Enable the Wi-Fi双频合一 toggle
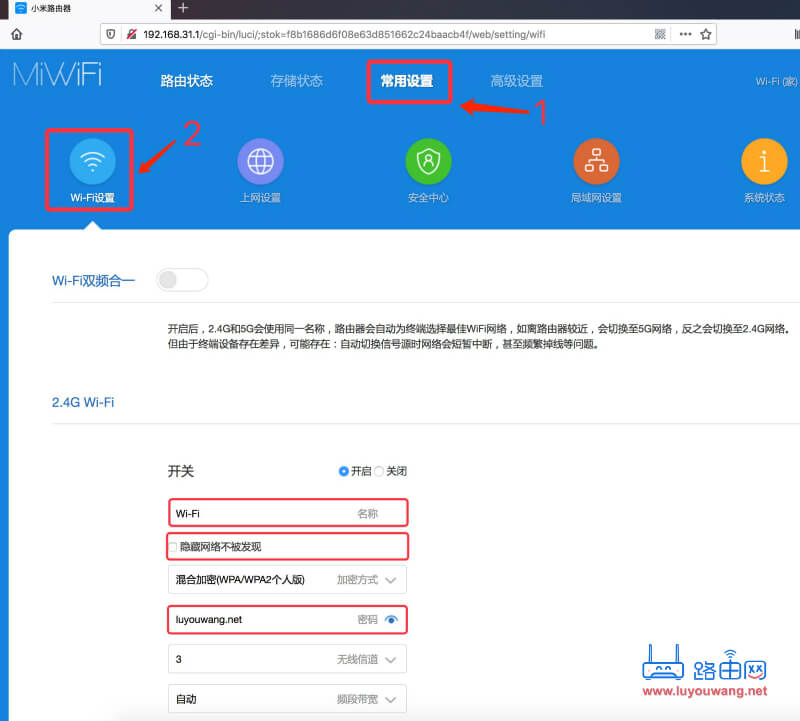The image size is (800, 721). point(181,280)
